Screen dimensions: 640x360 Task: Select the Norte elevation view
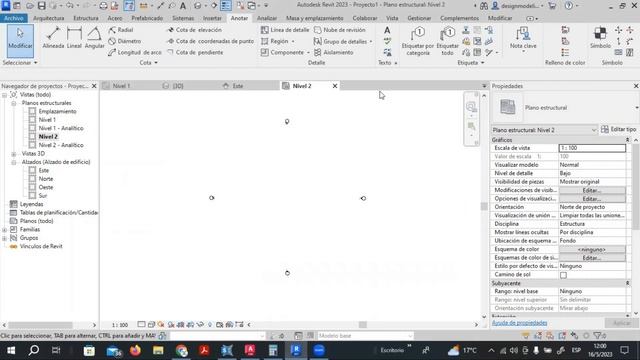[46, 179]
